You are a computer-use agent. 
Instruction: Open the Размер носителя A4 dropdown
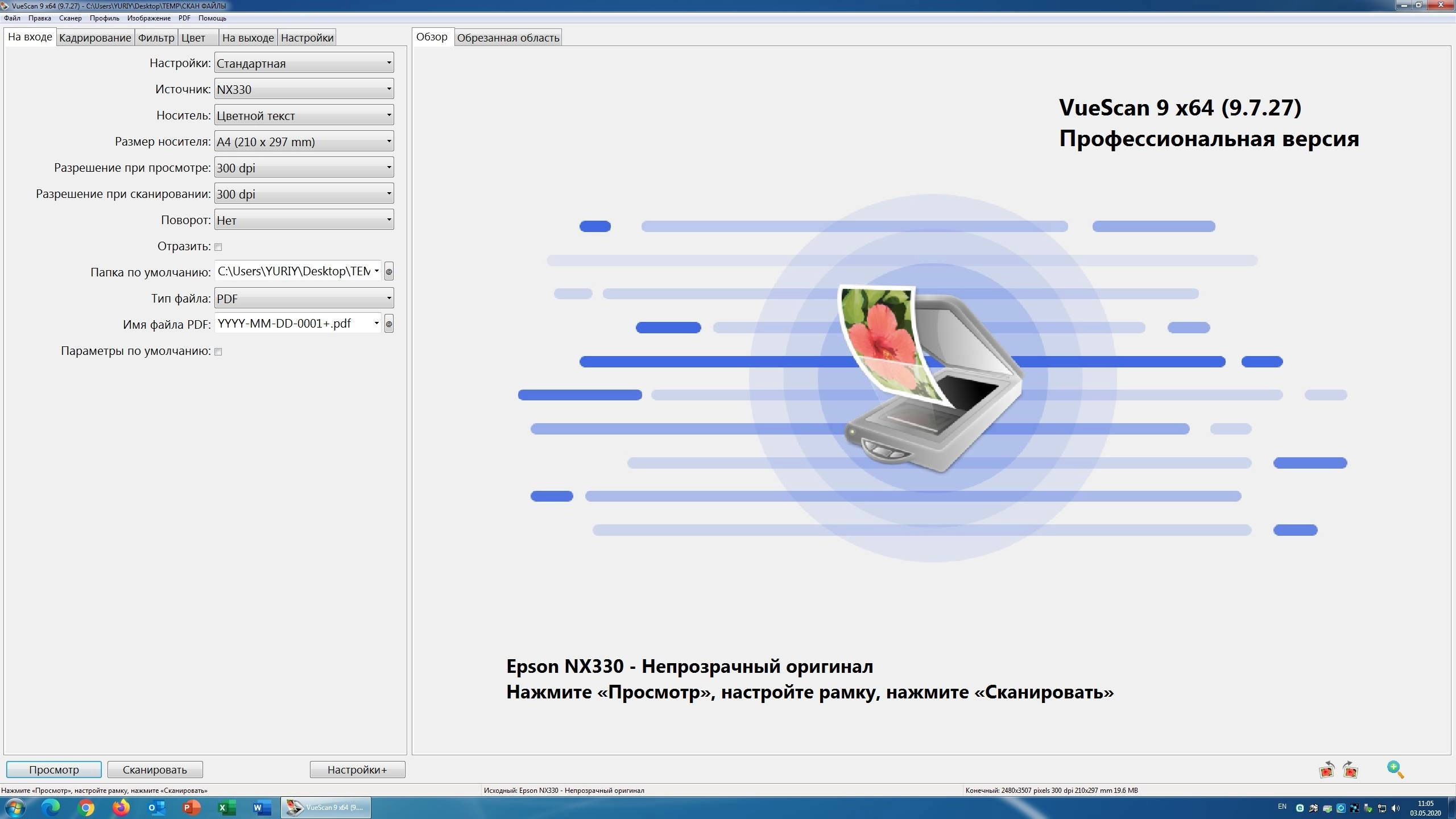304,141
